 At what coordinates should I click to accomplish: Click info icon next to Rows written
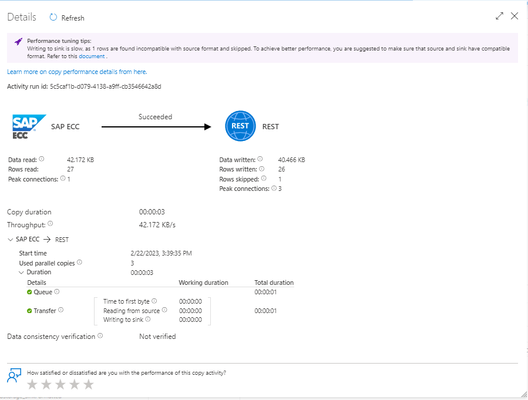click(262, 169)
